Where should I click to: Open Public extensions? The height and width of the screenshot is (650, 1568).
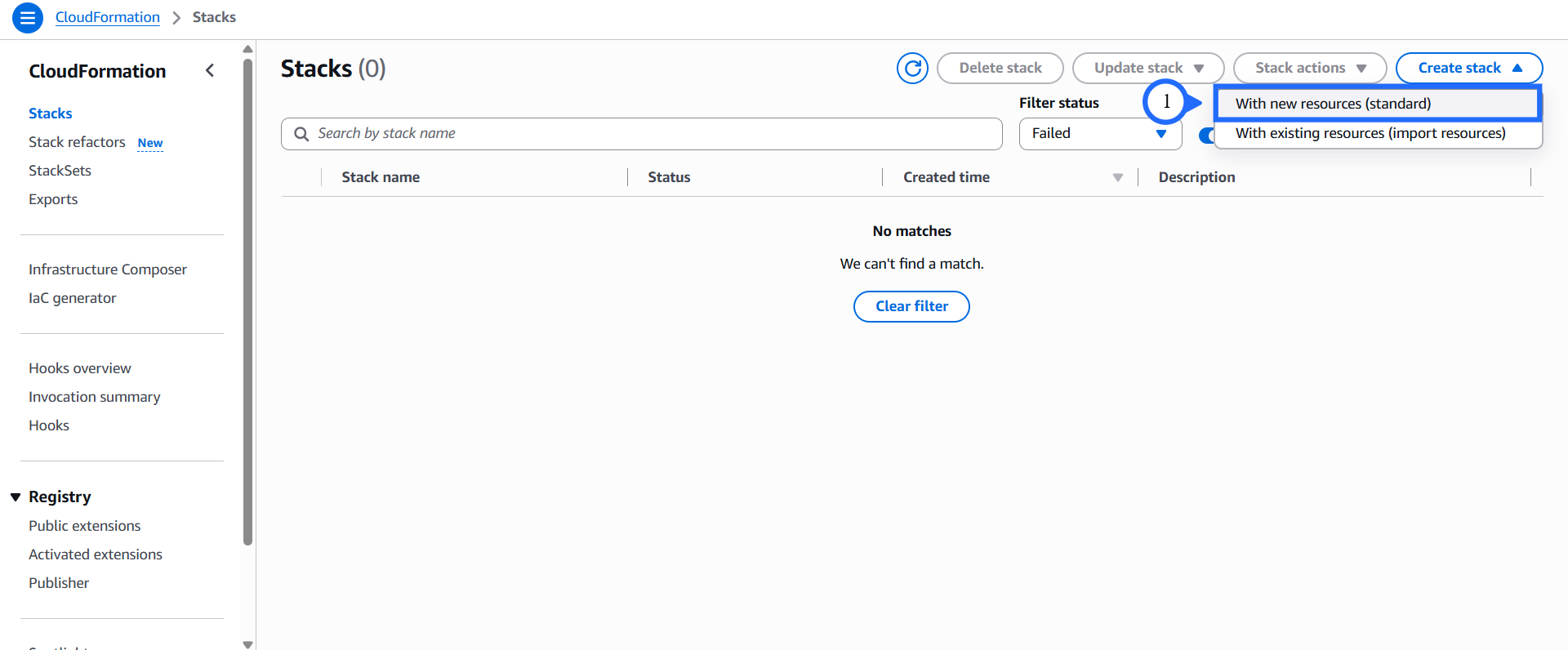pyautogui.click(x=85, y=526)
